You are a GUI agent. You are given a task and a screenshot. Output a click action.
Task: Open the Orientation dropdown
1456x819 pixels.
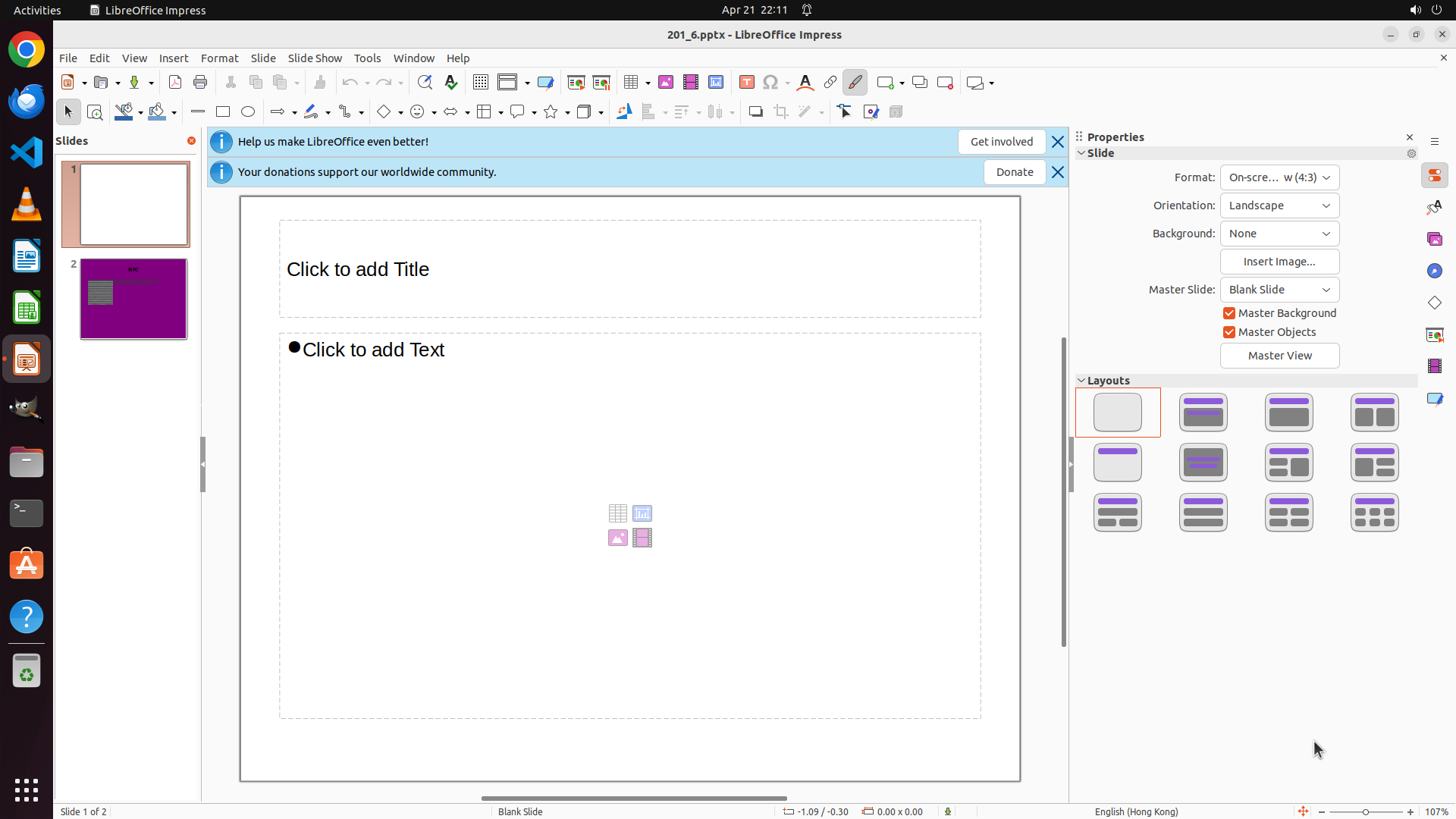(x=1279, y=206)
